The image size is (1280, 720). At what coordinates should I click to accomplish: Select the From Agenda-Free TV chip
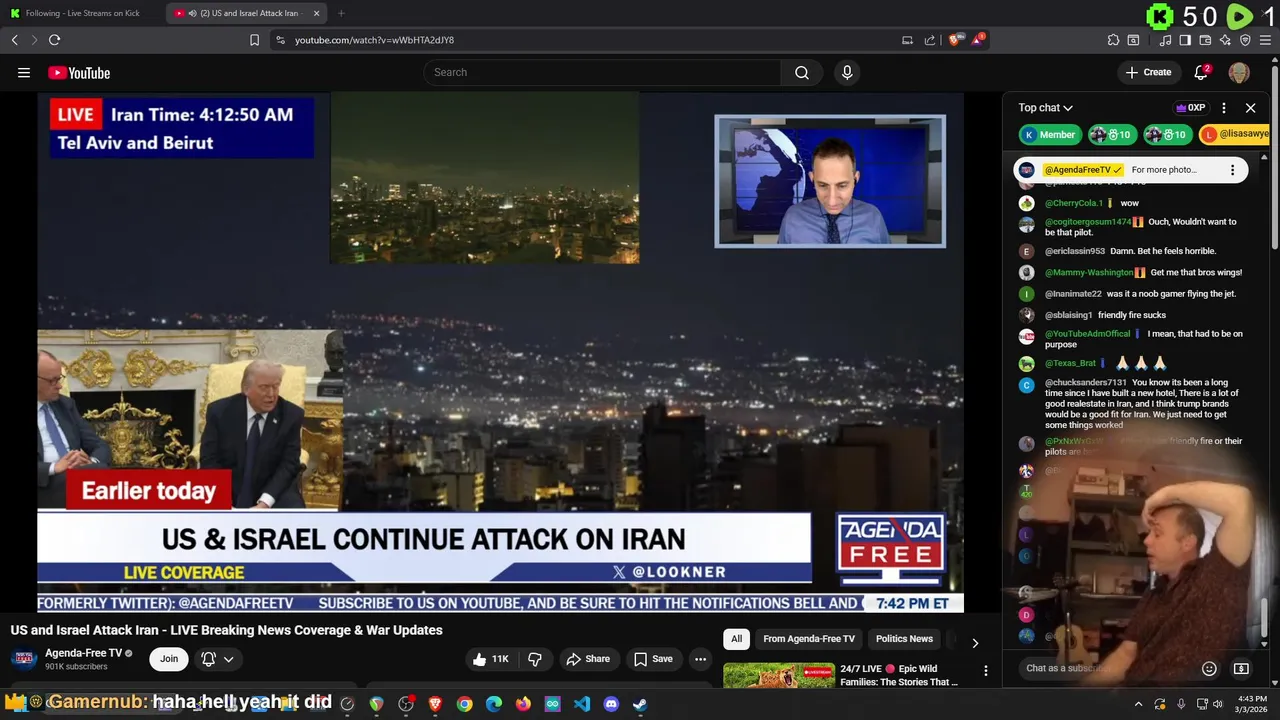(x=809, y=639)
